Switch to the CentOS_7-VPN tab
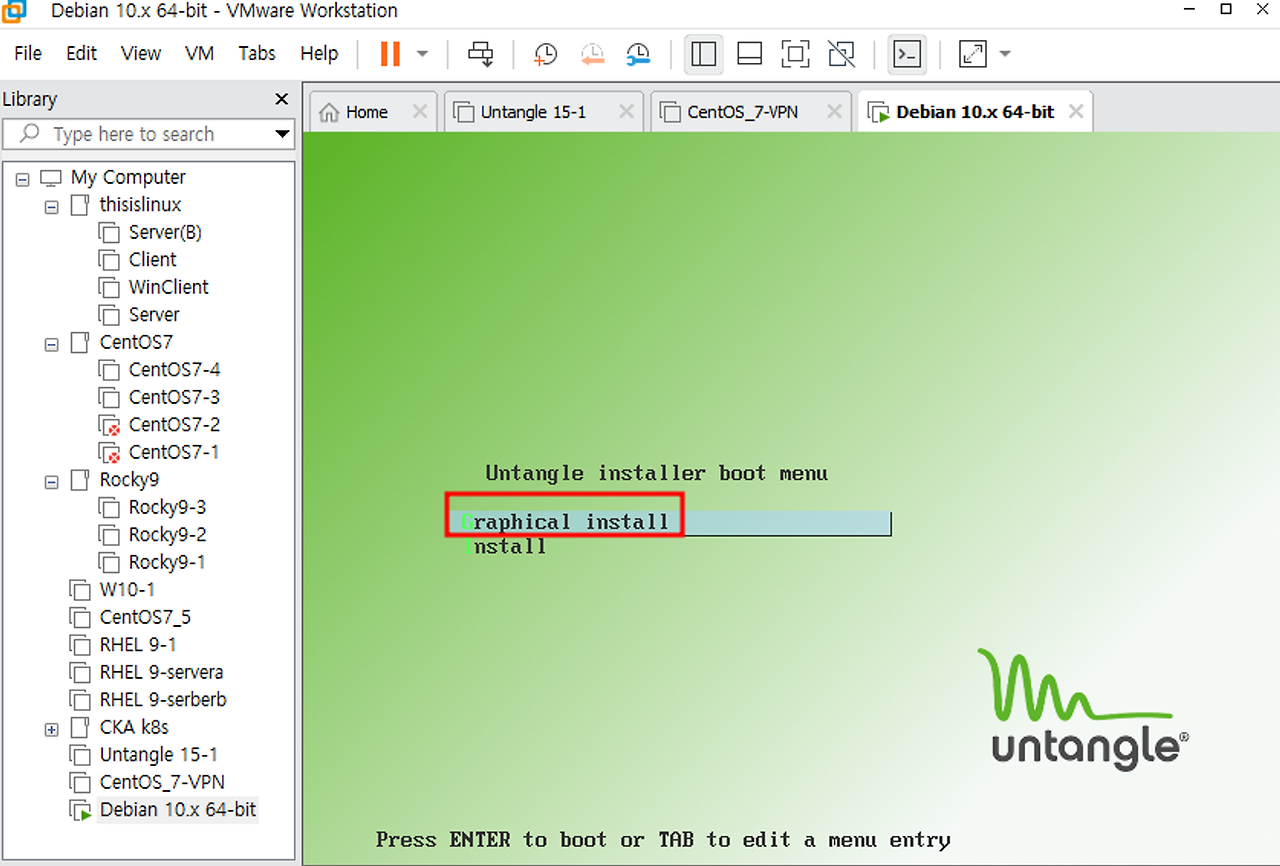The width and height of the screenshot is (1280, 866). (742, 112)
